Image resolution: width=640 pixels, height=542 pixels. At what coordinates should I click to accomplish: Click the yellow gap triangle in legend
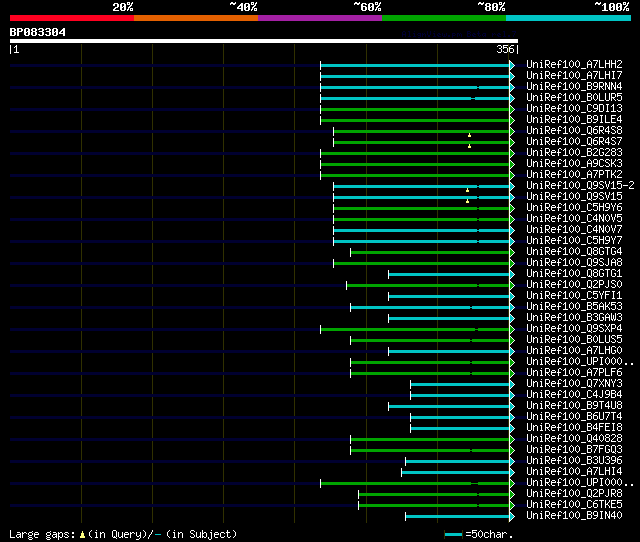(82, 535)
